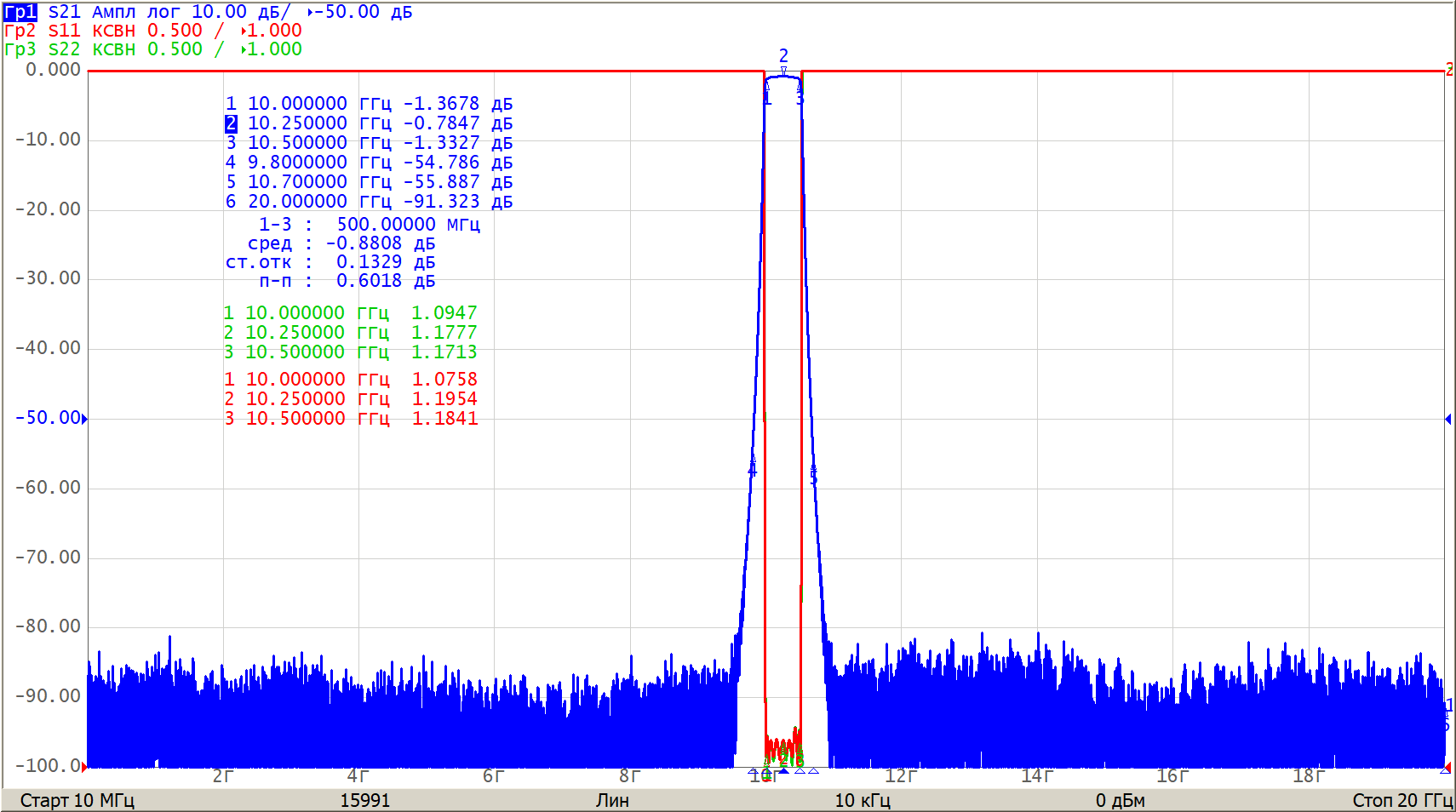The width and height of the screenshot is (1456, 812).
Task: Click the filled active marker triangle on frequency axis
Action: point(783,770)
